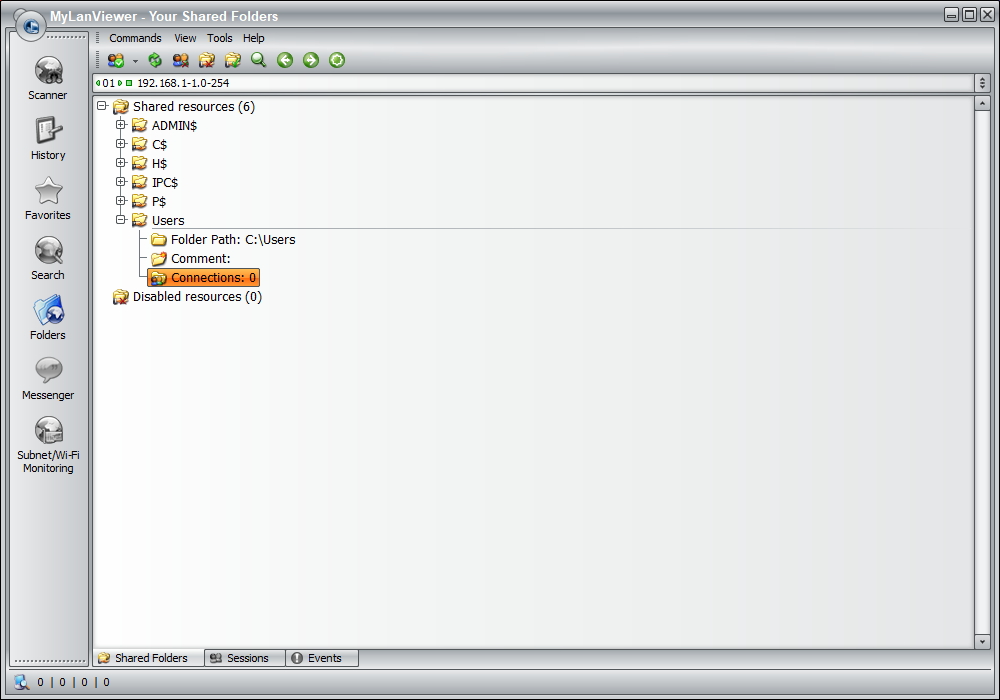Open the Search panel
The height and width of the screenshot is (700, 1000).
pyautogui.click(x=48, y=258)
